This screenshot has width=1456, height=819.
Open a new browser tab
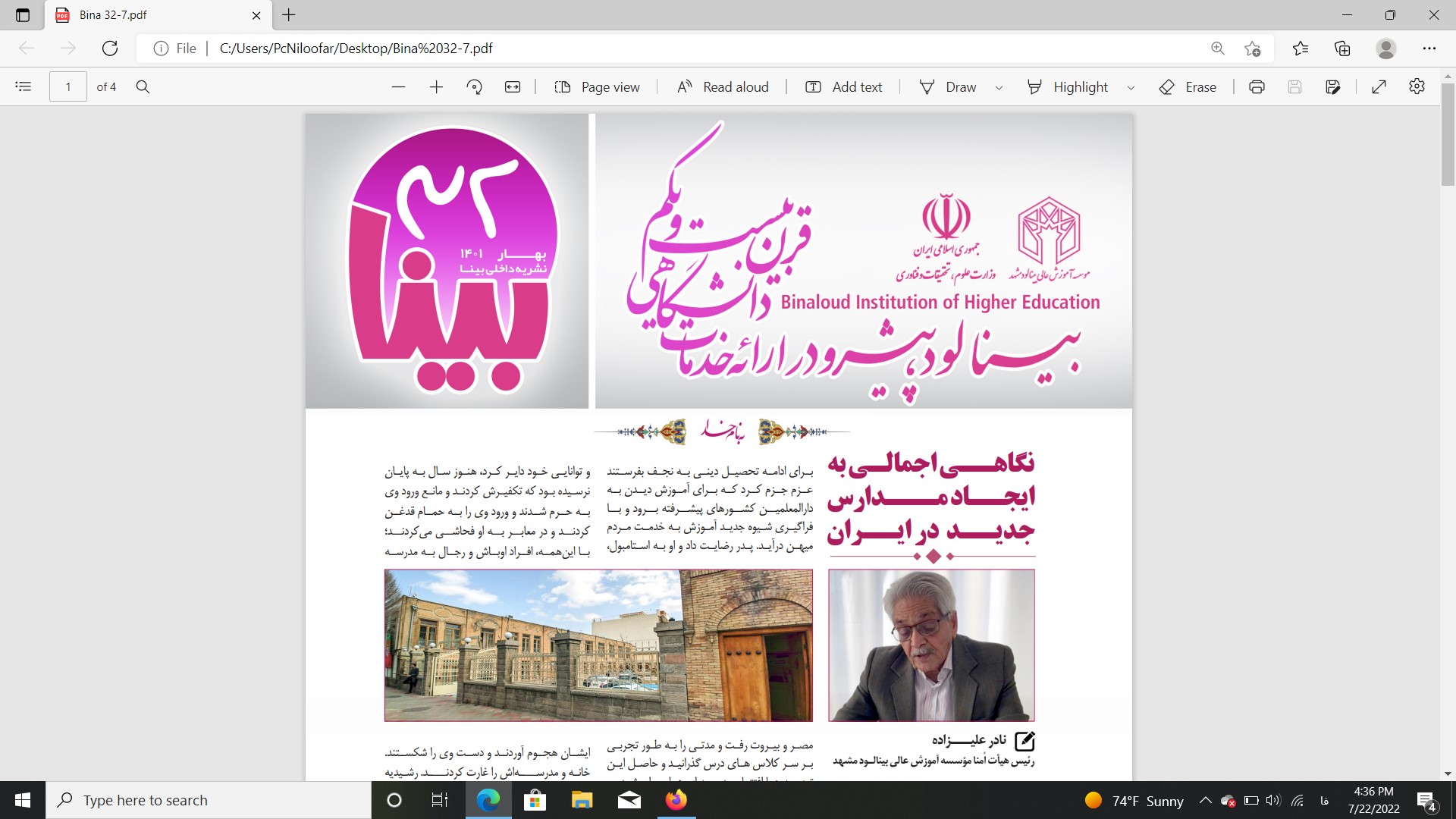pos(289,15)
